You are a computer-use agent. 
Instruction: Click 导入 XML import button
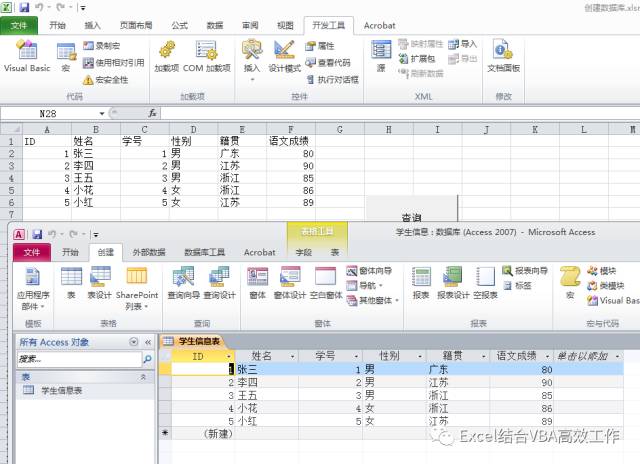462,44
